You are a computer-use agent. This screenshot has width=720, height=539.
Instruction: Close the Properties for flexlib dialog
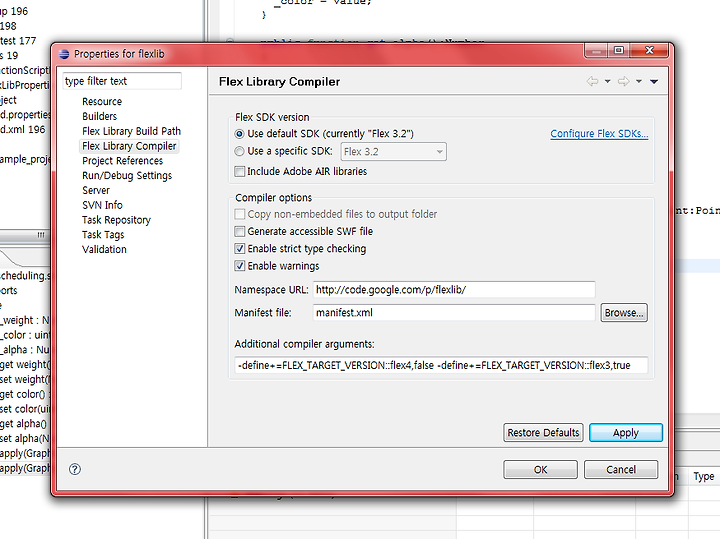649,51
